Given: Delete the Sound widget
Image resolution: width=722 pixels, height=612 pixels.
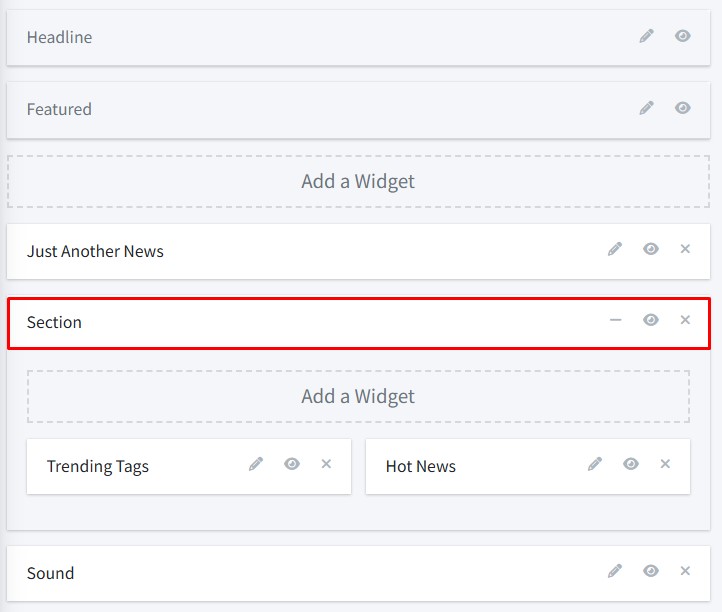Looking at the screenshot, I should point(685,571).
